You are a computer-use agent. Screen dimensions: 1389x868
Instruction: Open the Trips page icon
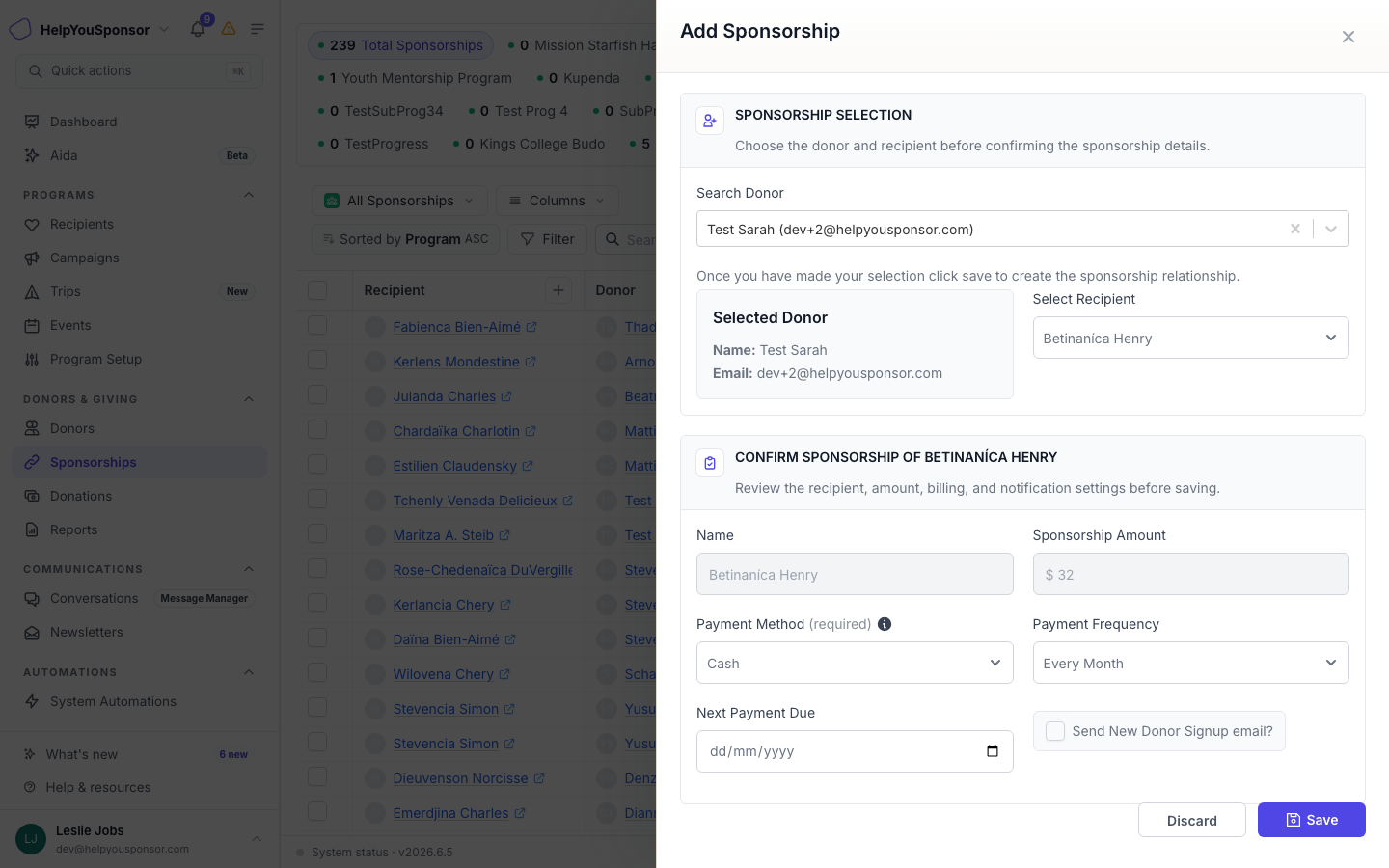coord(32,291)
